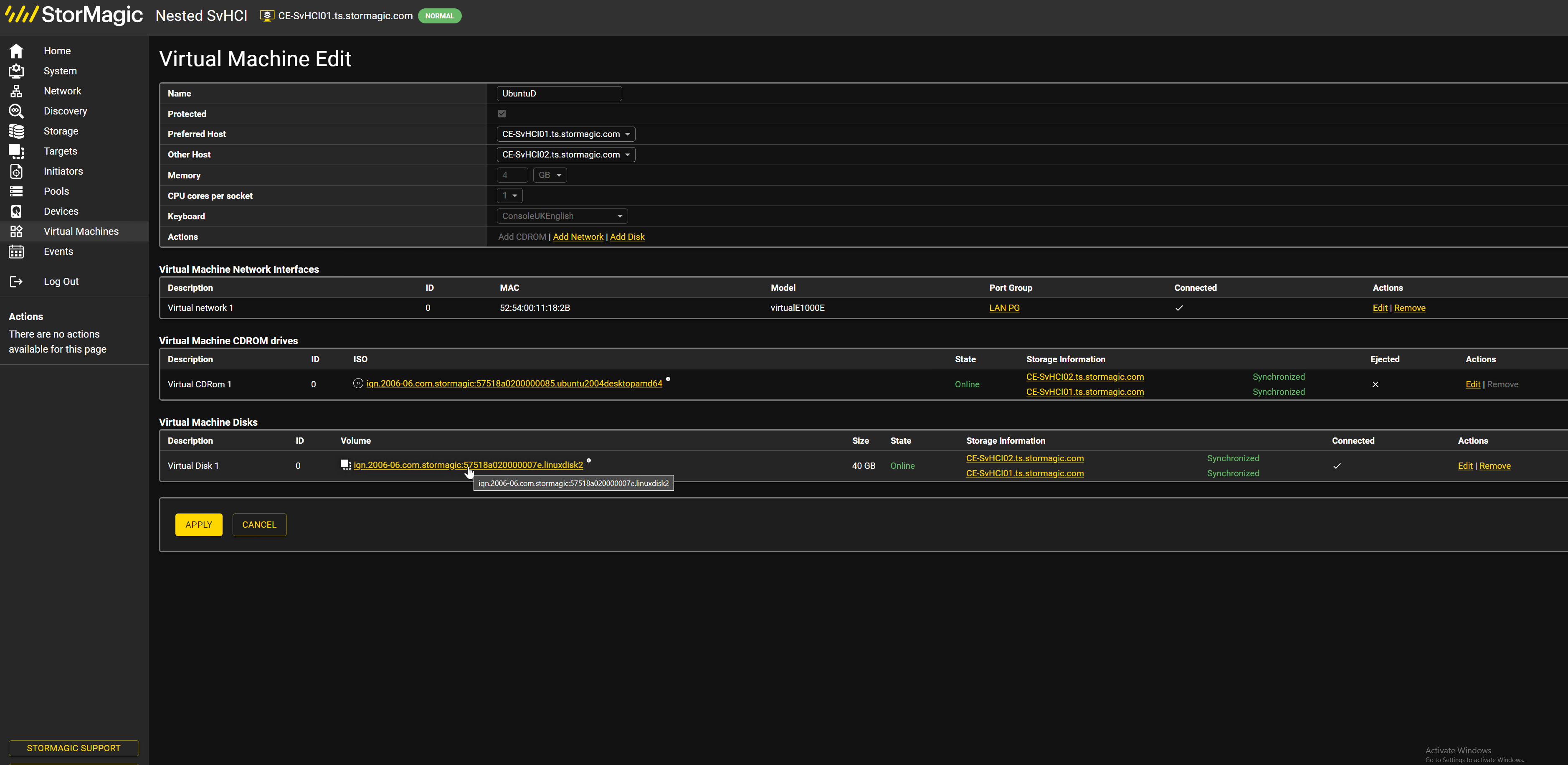Click the Log Out arrow icon

16,282
